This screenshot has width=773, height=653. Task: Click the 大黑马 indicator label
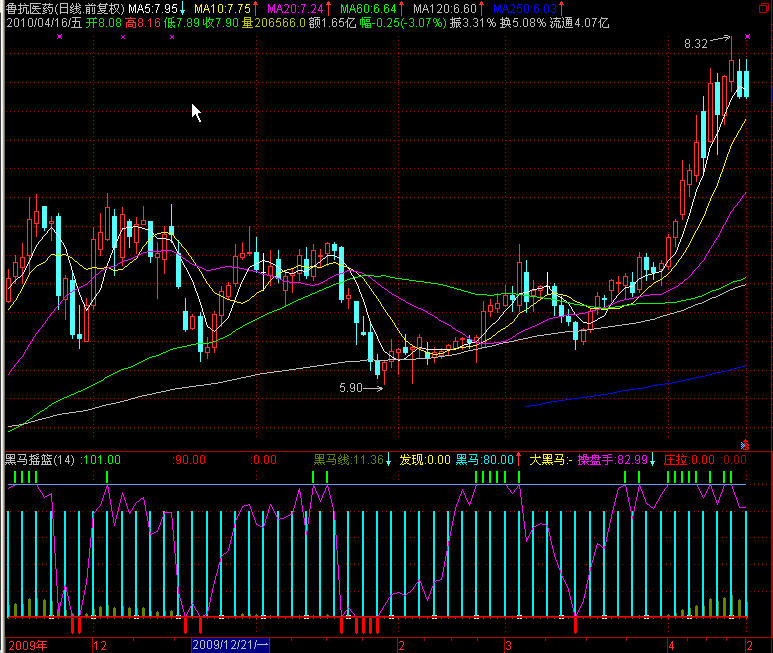(x=550, y=460)
